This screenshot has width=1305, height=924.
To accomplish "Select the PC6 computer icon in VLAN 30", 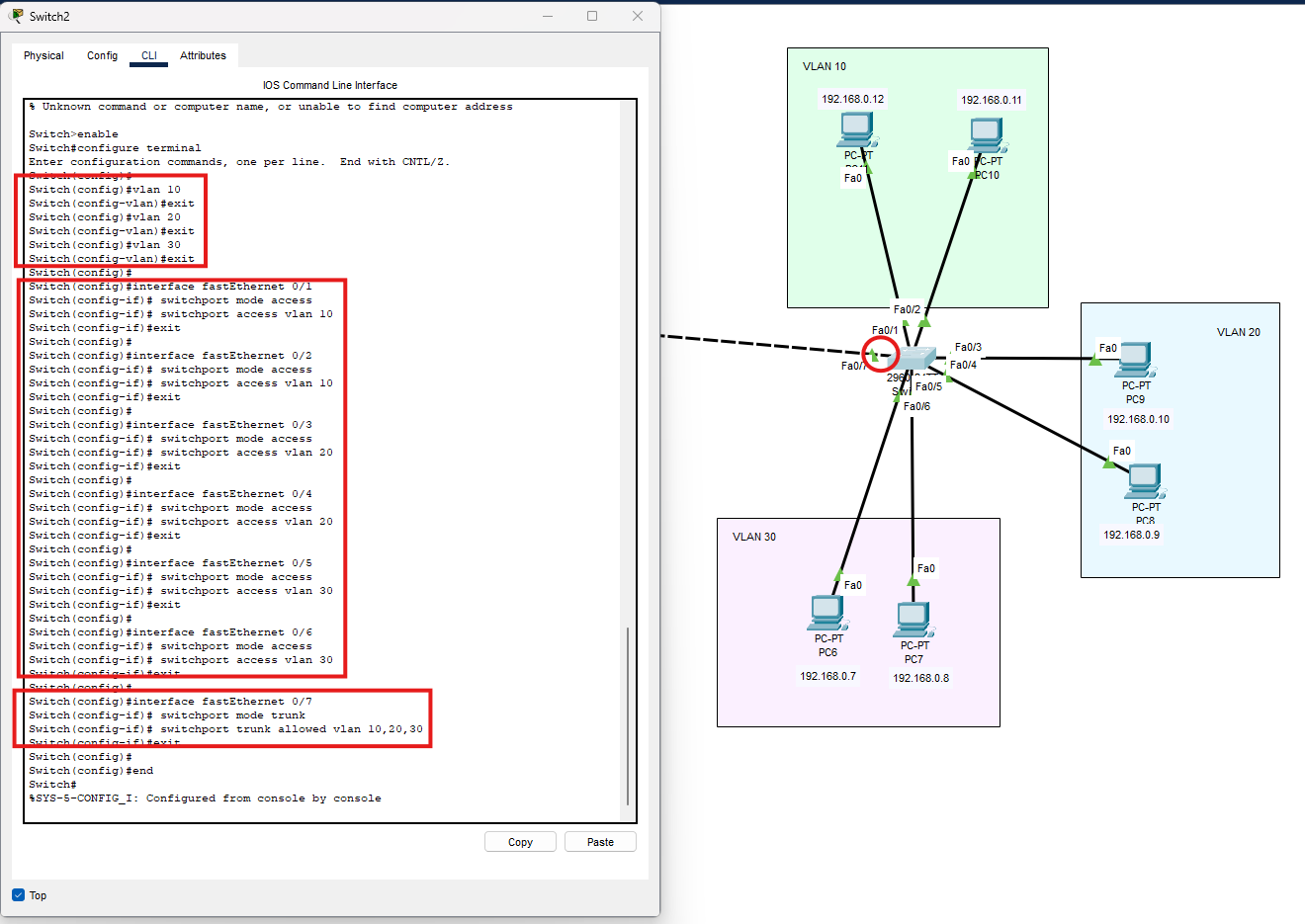I will [x=827, y=613].
